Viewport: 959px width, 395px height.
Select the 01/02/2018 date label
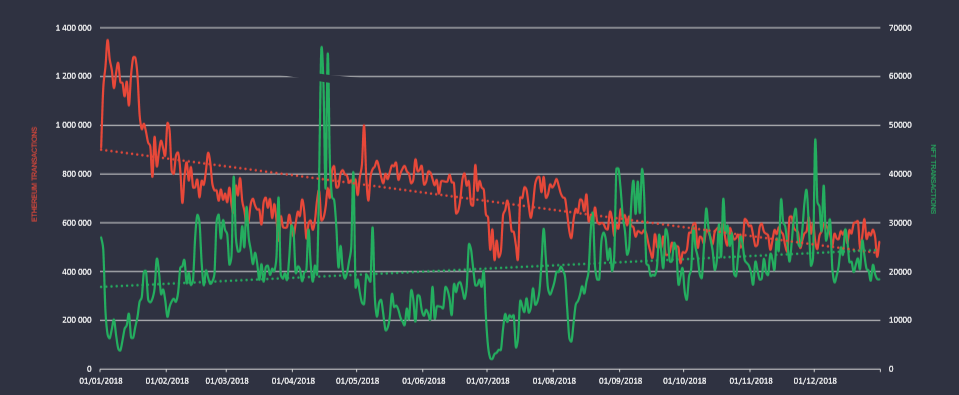tap(166, 380)
